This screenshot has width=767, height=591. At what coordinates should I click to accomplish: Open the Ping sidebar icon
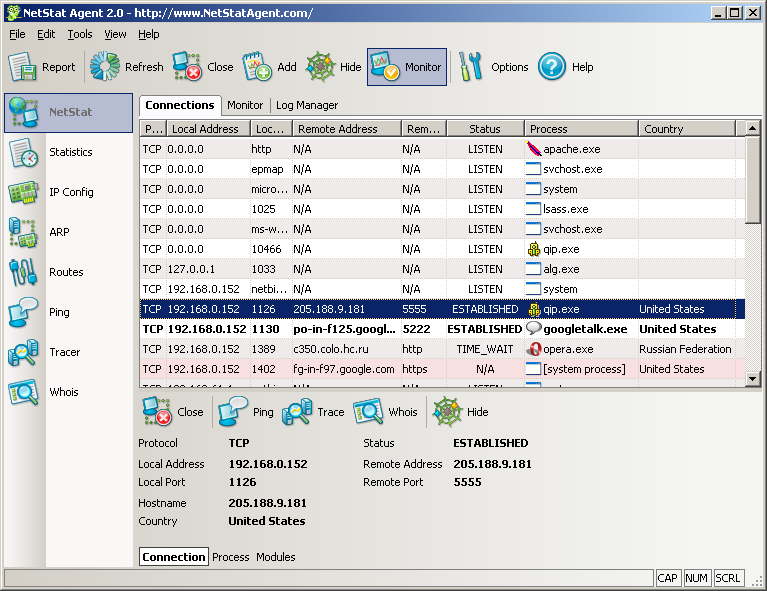click(23, 312)
